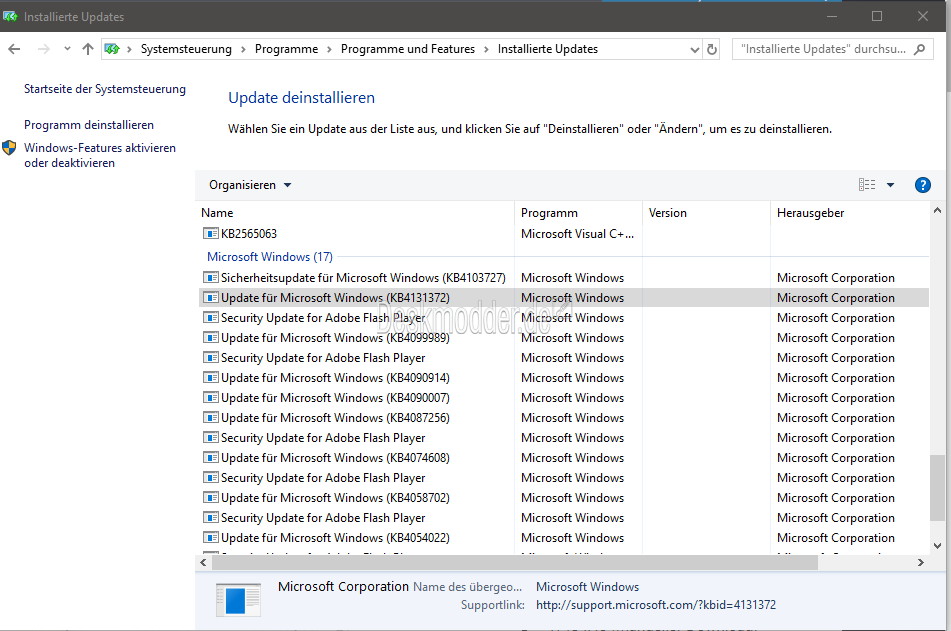Open Windows-Features aktivieren oder deaktivieren

[x=100, y=155]
